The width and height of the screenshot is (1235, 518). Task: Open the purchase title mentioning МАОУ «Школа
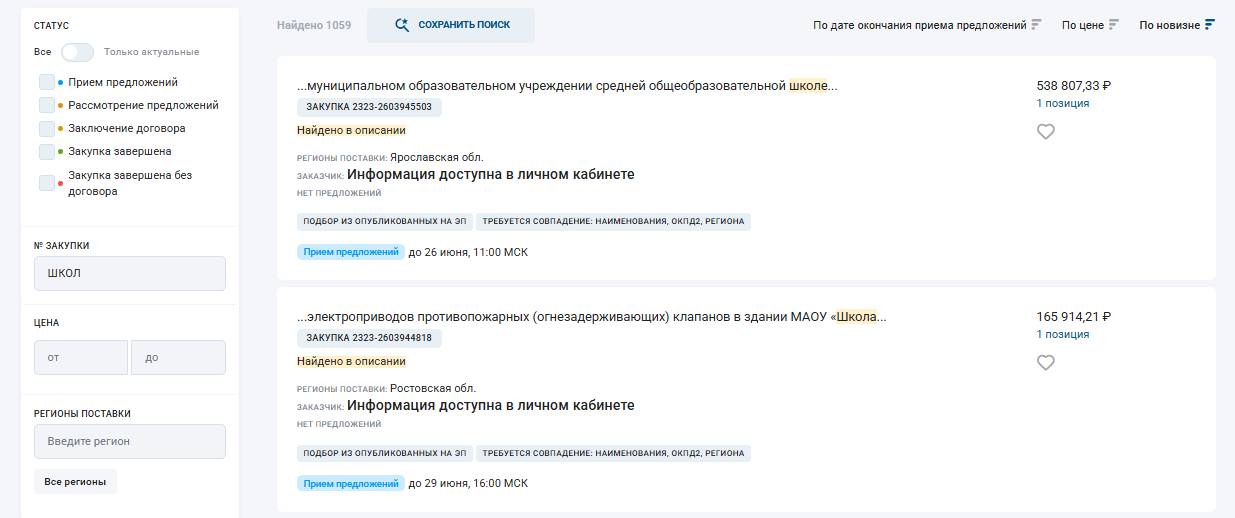click(x=592, y=317)
